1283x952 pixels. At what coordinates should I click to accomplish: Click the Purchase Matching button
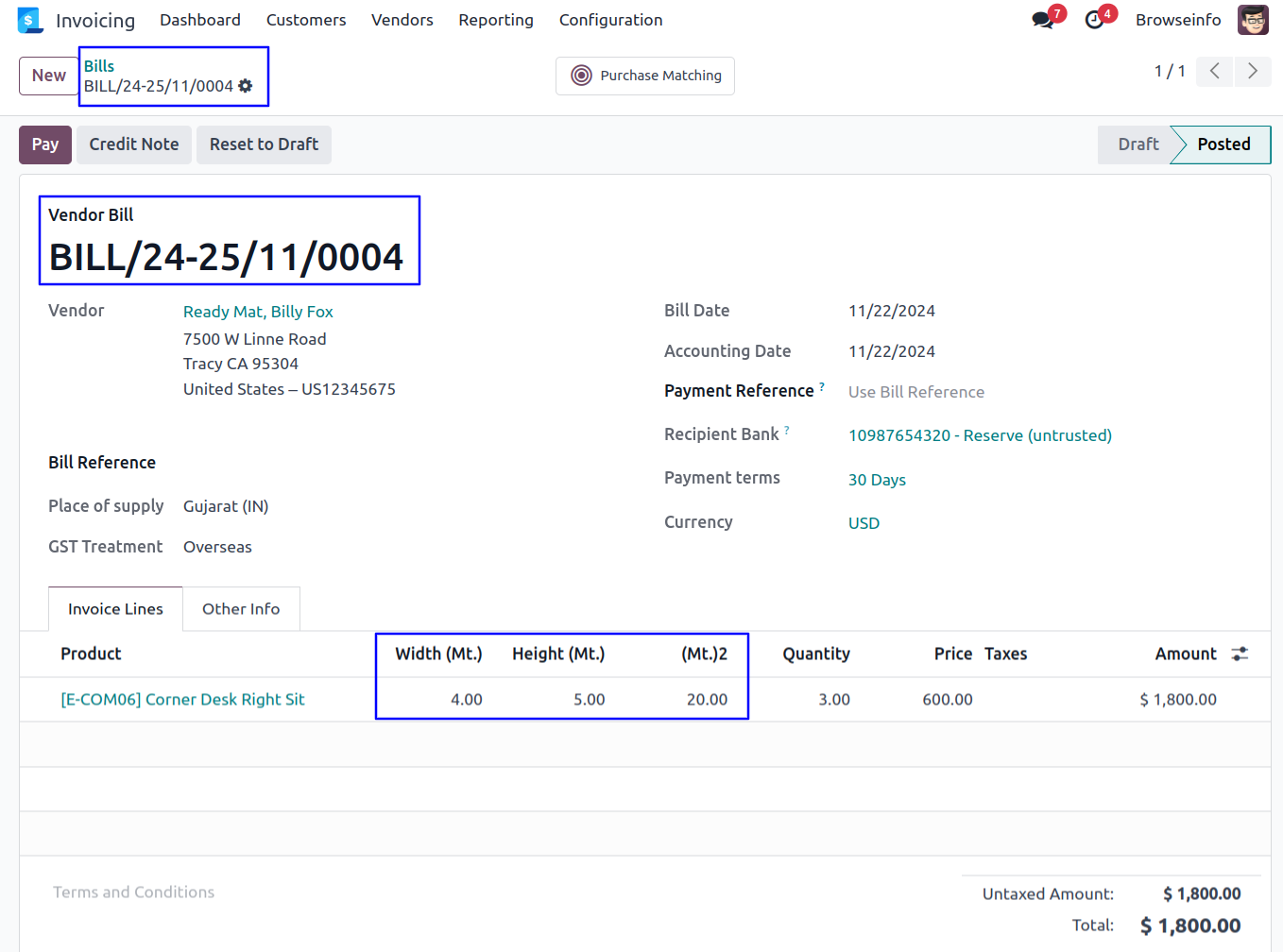click(645, 76)
